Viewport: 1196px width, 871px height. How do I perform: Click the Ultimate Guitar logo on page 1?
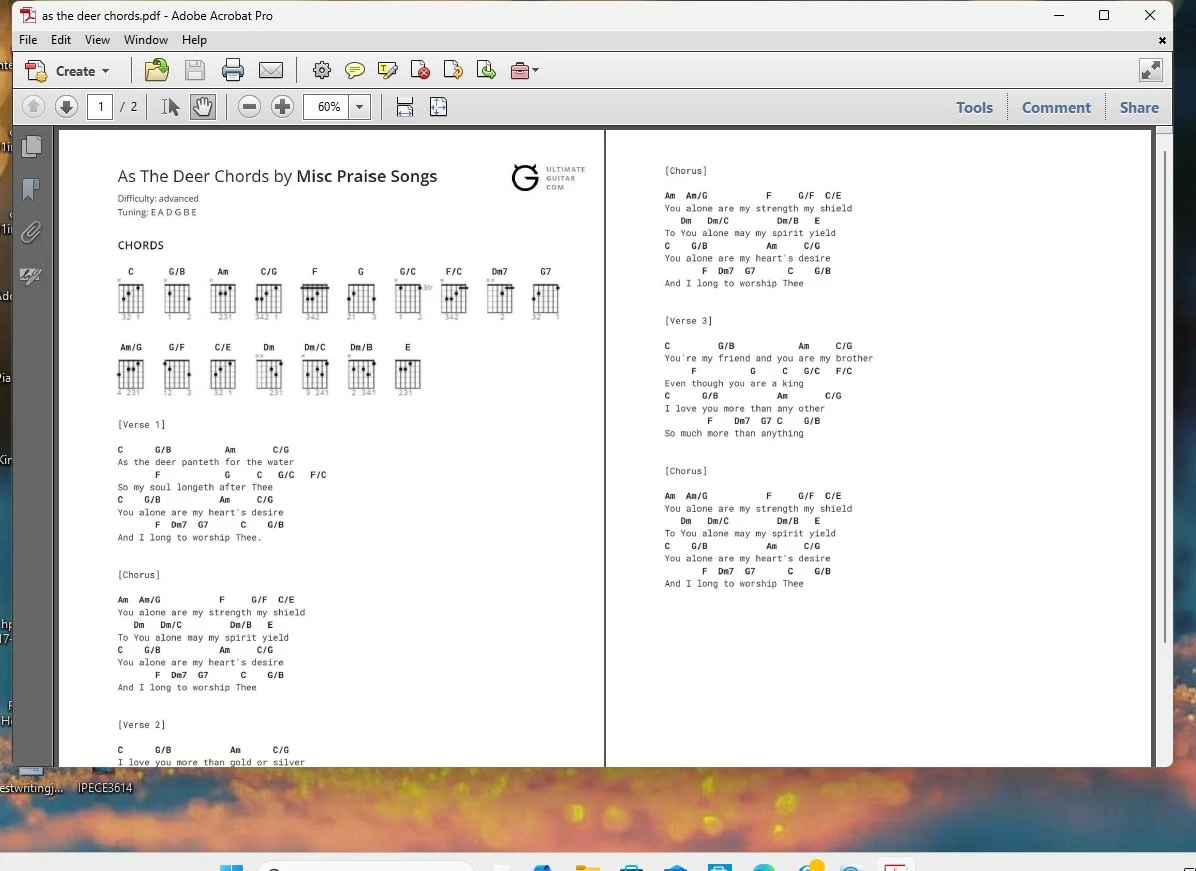[548, 178]
